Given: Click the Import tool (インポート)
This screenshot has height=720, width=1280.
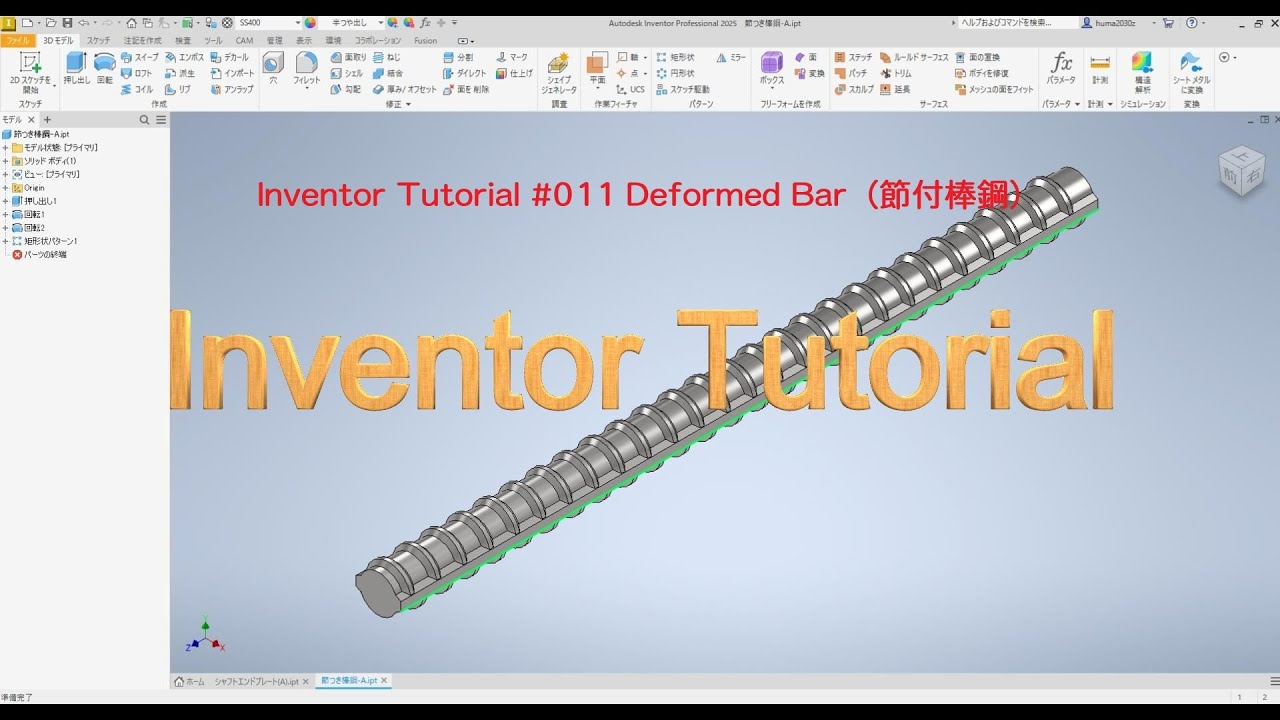Looking at the screenshot, I should click(233, 73).
